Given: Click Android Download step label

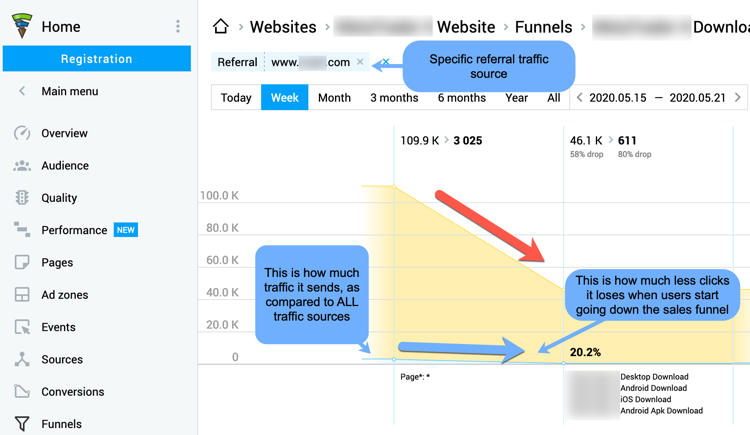Looking at the screenshot, I should point(653,388).
